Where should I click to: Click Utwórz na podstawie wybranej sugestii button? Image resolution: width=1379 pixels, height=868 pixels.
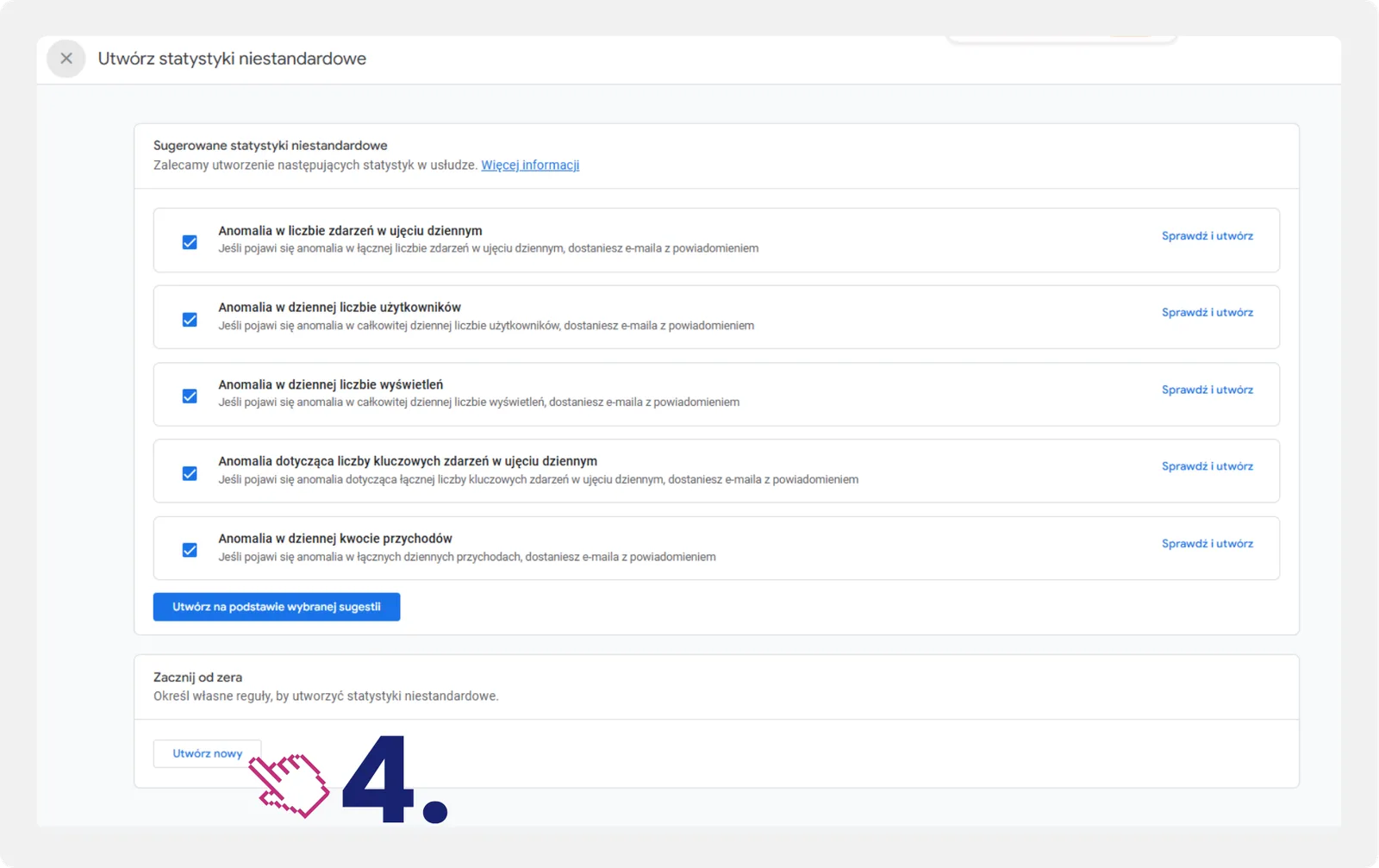click(277, 607)
